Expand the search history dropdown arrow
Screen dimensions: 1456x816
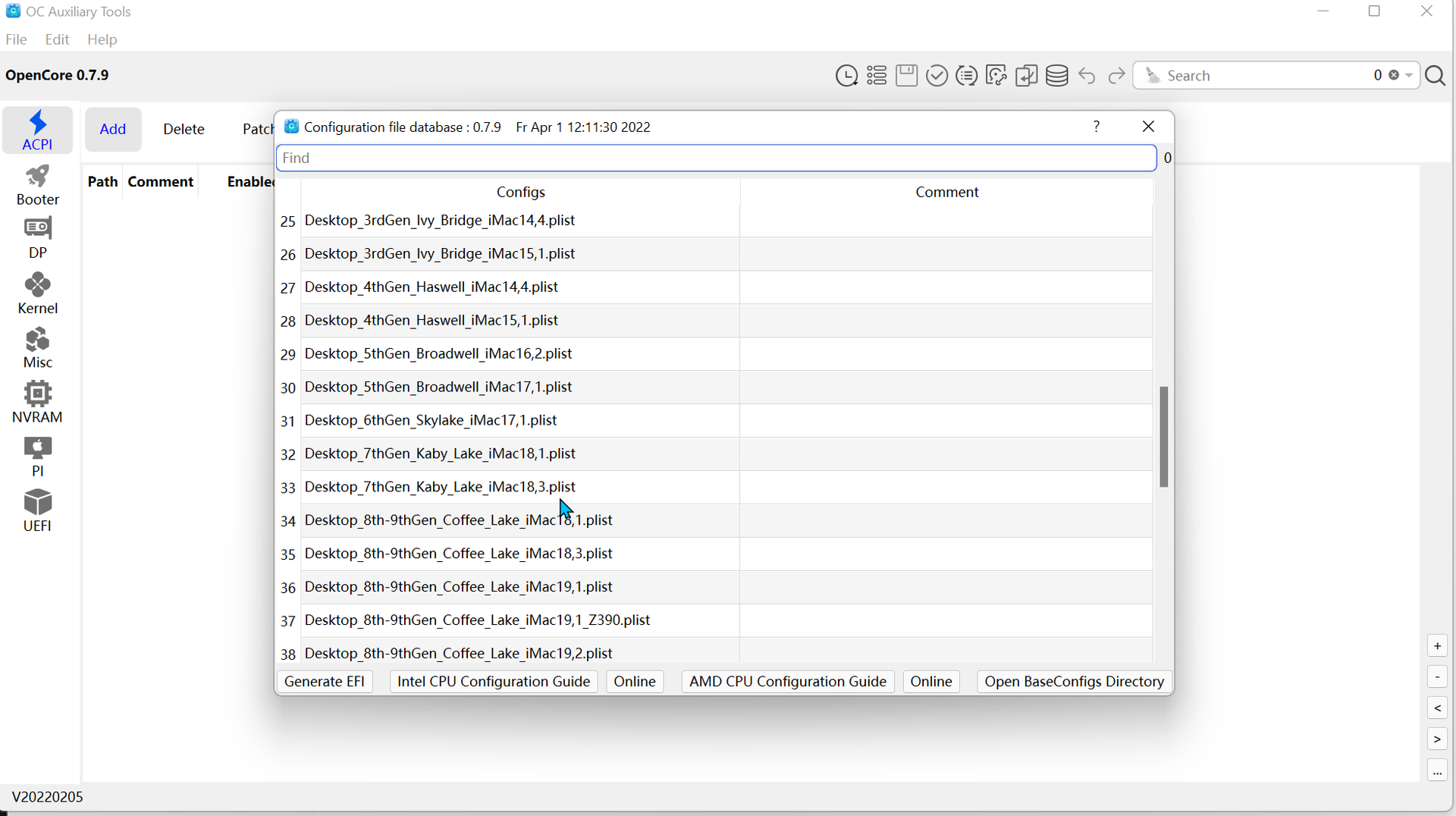point(1409,76)
